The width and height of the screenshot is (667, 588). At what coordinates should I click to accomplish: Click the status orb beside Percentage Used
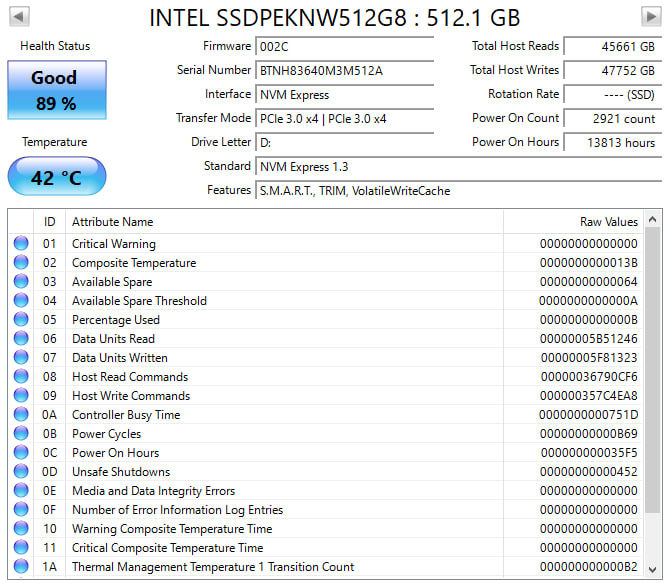point(21,320)
